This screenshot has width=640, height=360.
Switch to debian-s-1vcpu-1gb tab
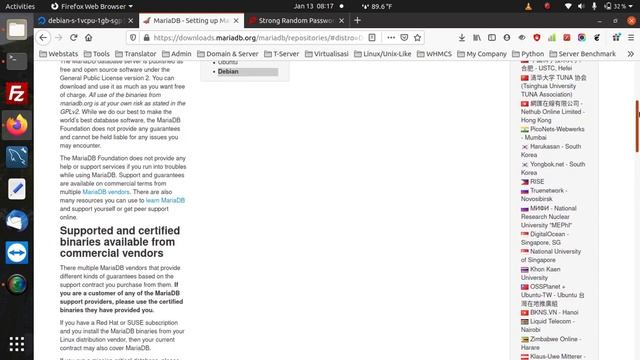86,20
